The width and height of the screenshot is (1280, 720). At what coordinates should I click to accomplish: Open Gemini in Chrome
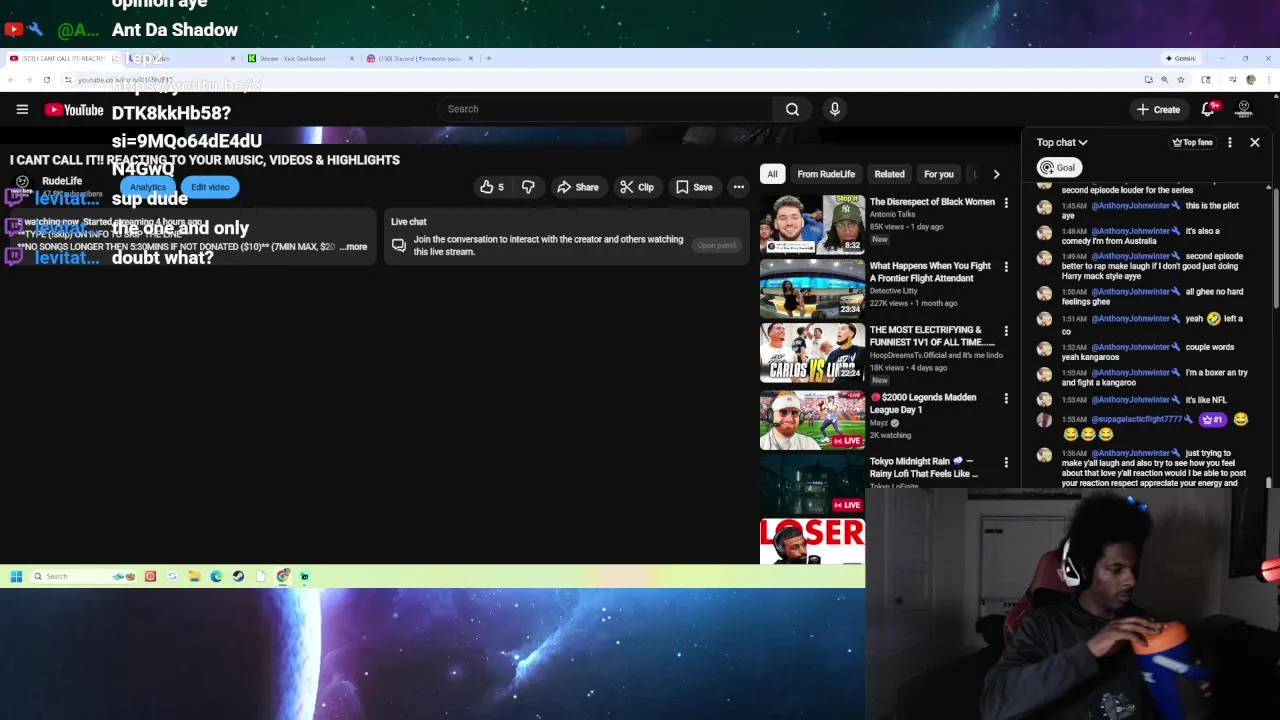[x=1181, y=58]
